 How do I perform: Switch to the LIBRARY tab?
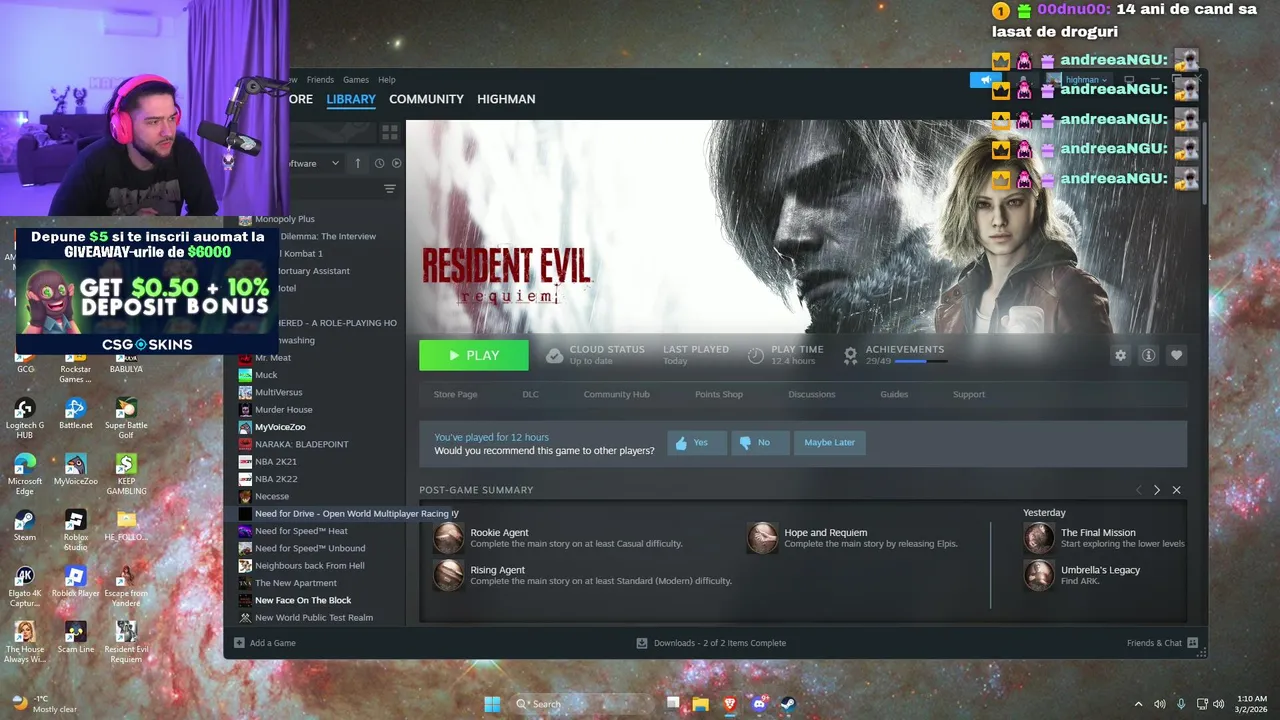point(351,99)
